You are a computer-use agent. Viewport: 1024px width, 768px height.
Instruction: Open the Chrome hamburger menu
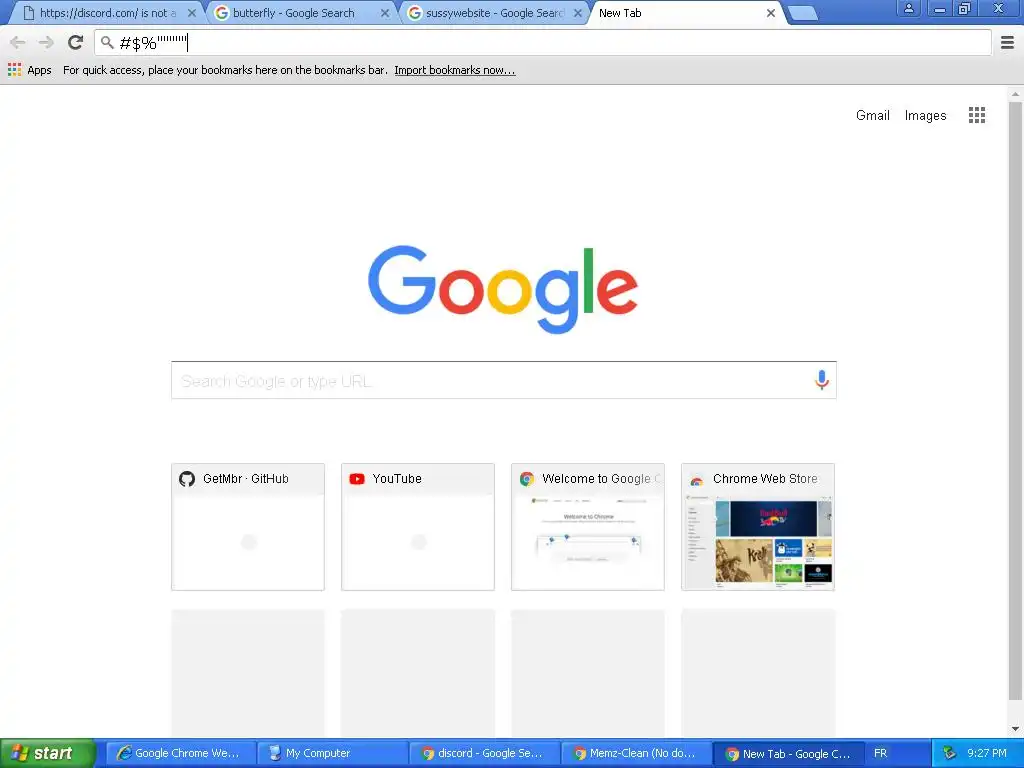tap(1007, 43)
